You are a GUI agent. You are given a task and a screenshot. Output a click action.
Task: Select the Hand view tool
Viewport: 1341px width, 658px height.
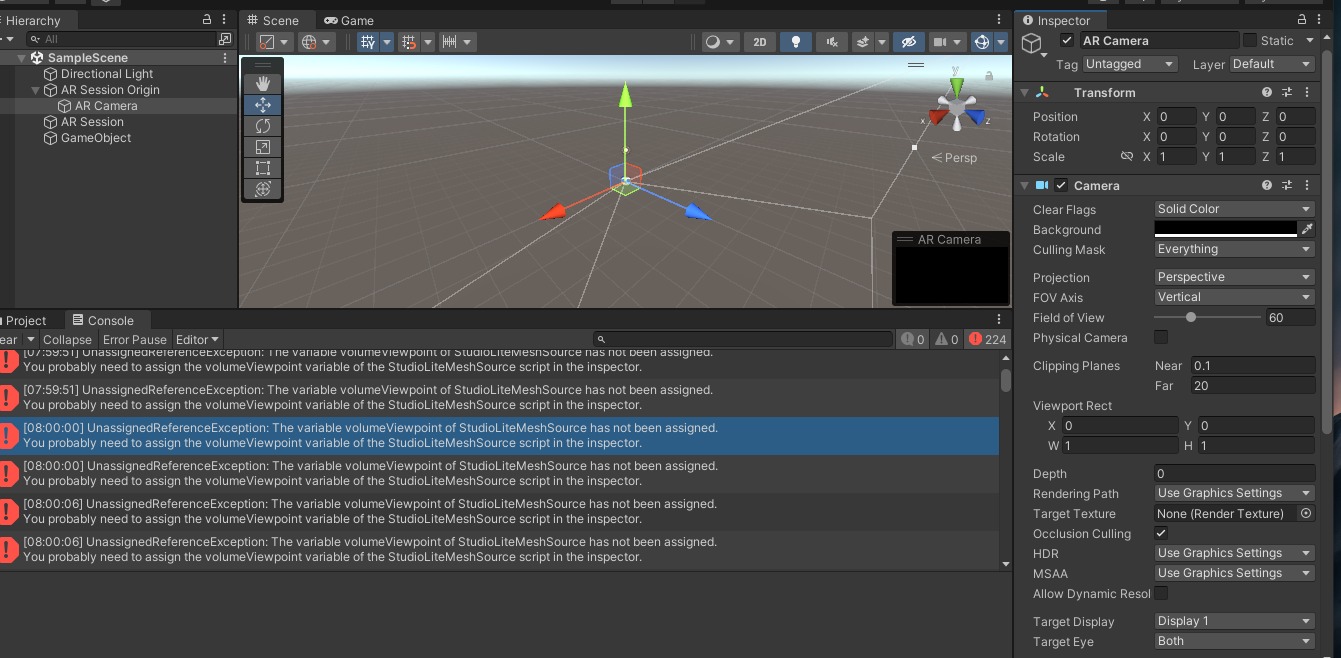(263, 84)
